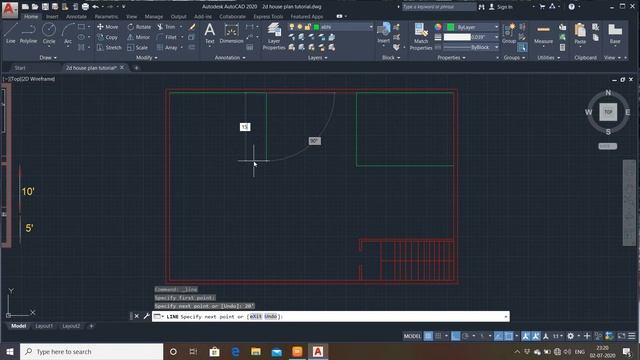Toggle object snap tracking in status bar

click(x=499, y=336)
